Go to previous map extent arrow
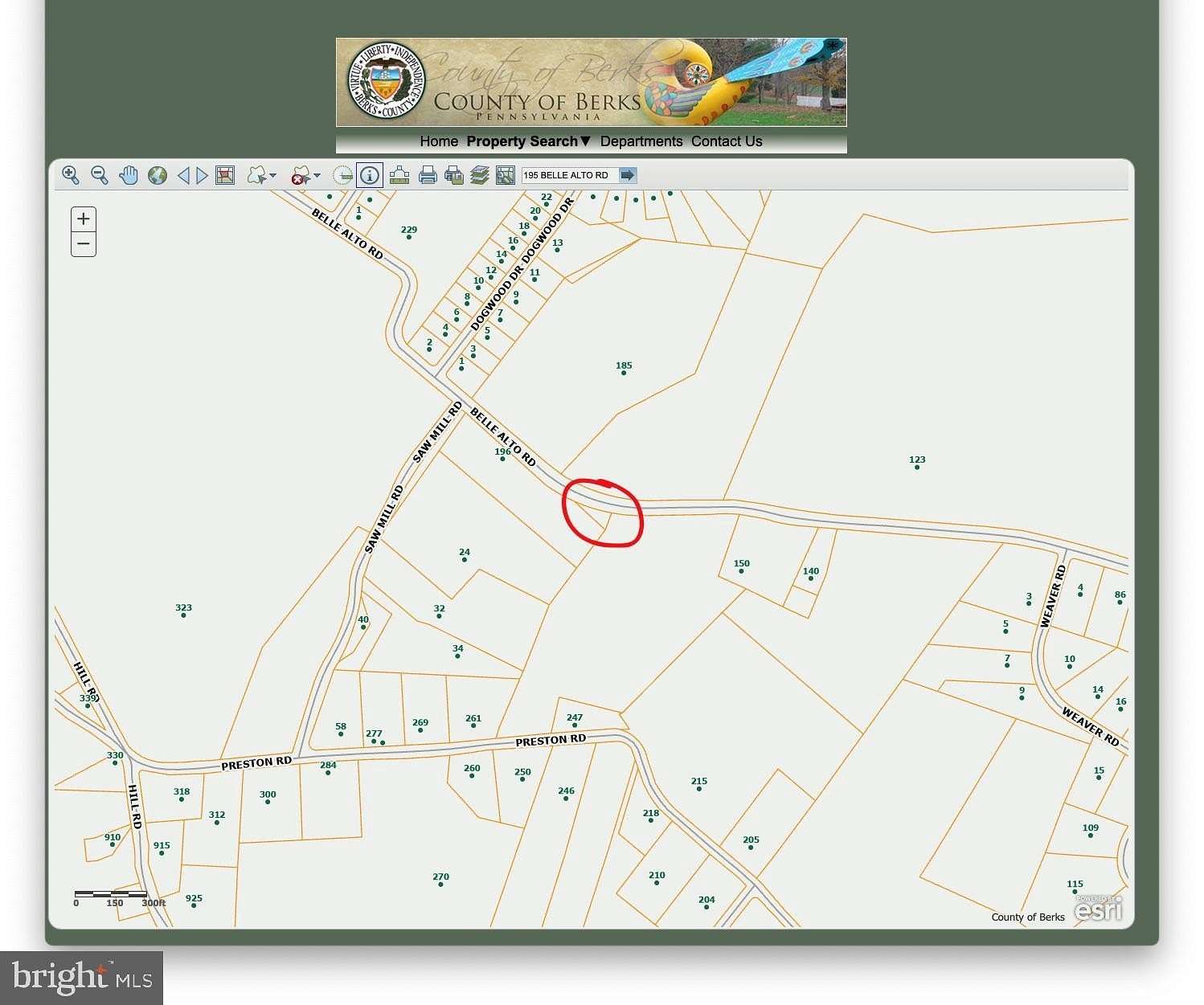Viewport: 1204px width, 1005px height. pos(183,175)
